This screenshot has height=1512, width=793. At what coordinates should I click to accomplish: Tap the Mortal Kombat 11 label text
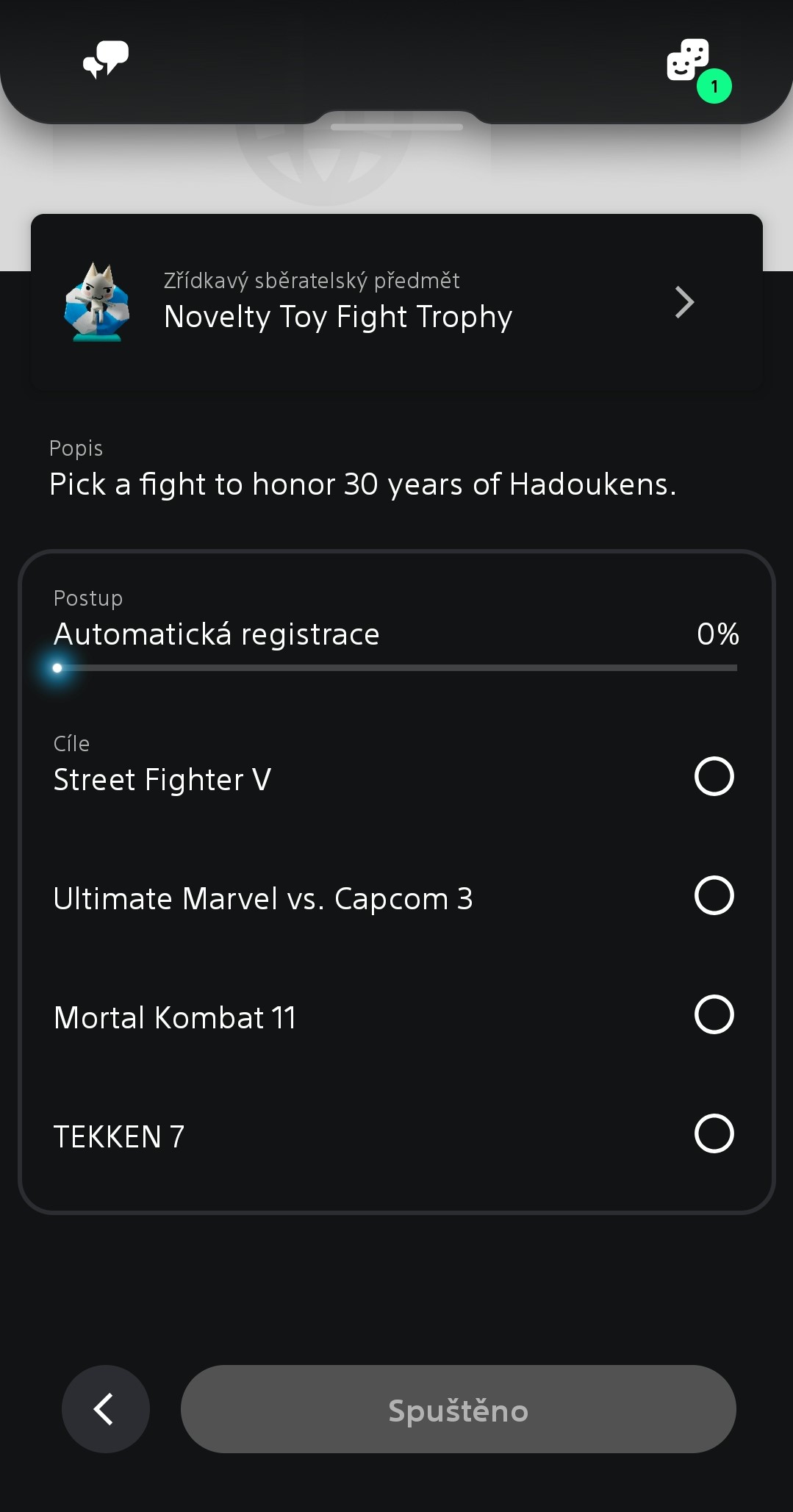[x=175, y=1018]
